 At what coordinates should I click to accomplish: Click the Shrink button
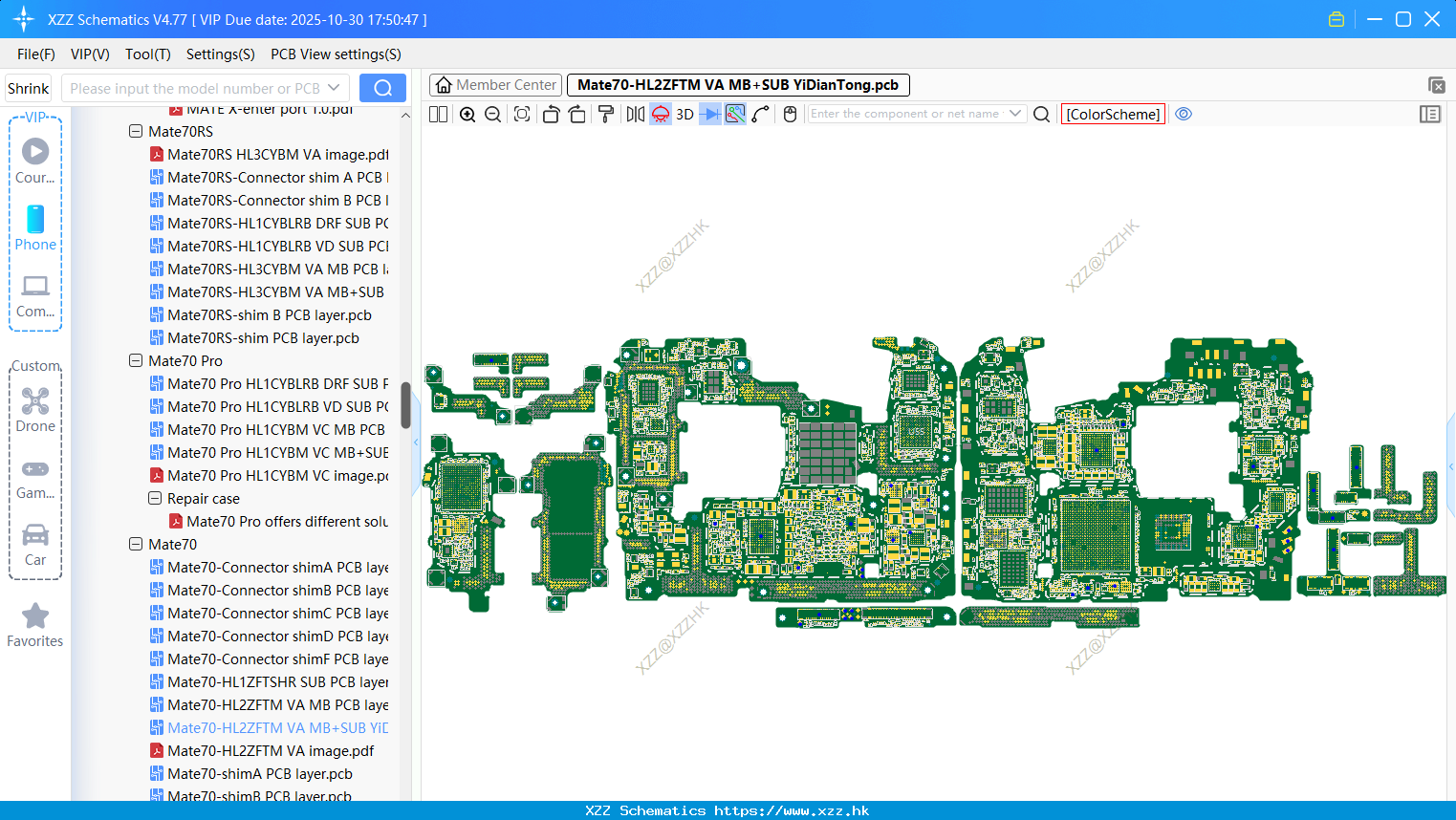tap(29, 88)
